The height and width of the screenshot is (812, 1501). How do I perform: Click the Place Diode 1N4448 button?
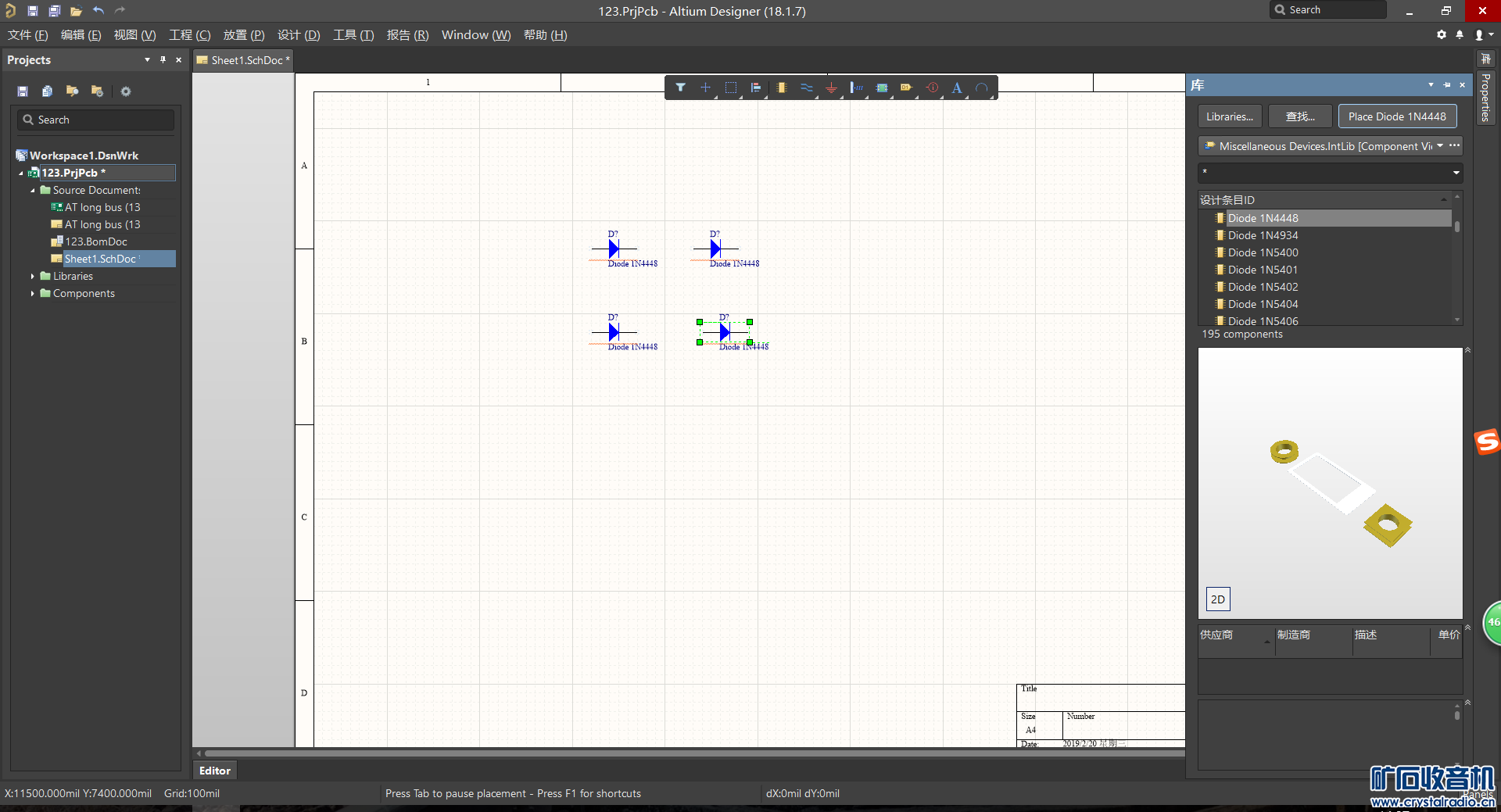pos(1396,116)
